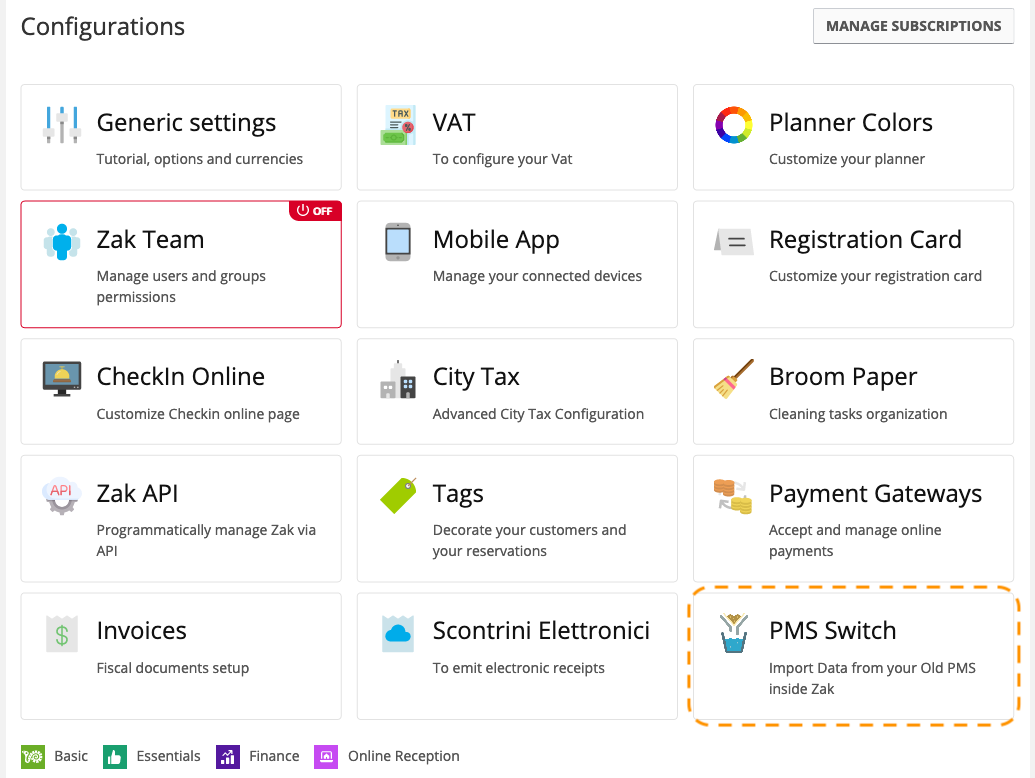The height and width of the screenshot is (778, 1035).
Task: Click the Generic settings sliders icon
Action: coord(61,124)
